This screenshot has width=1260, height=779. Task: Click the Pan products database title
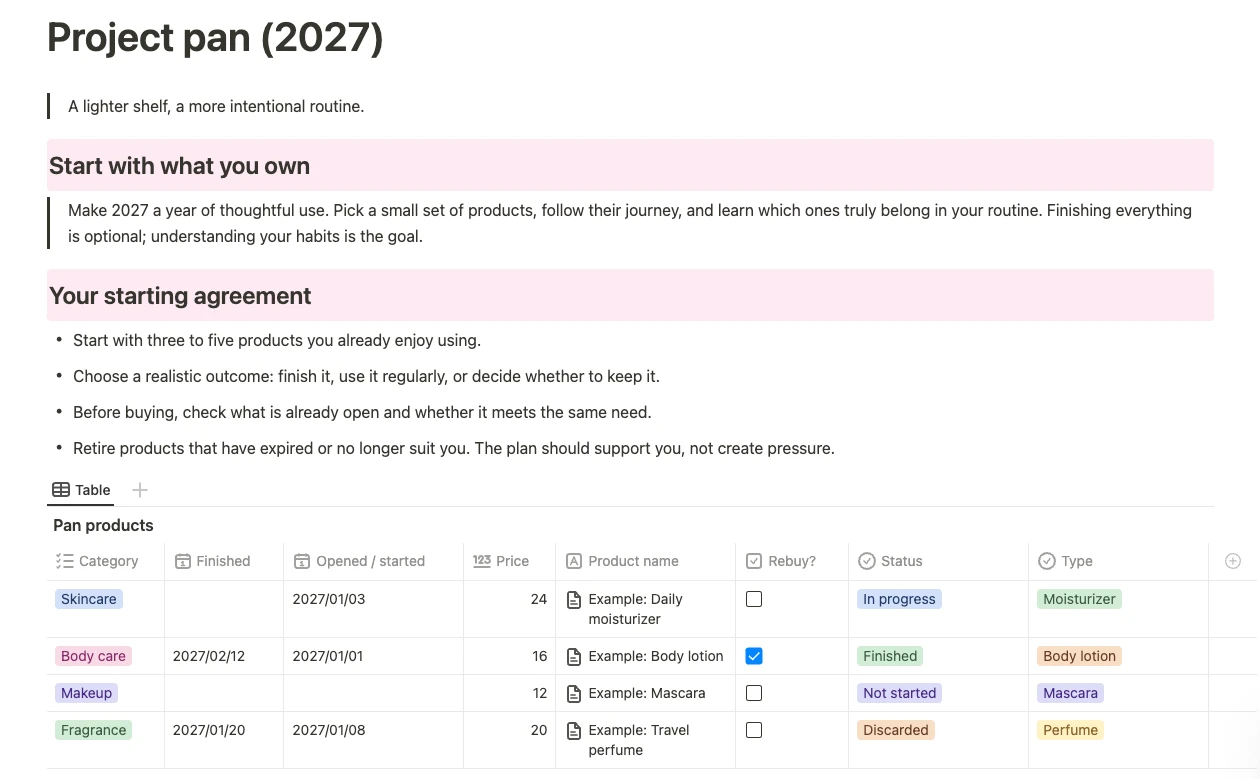tap(103, 525)
